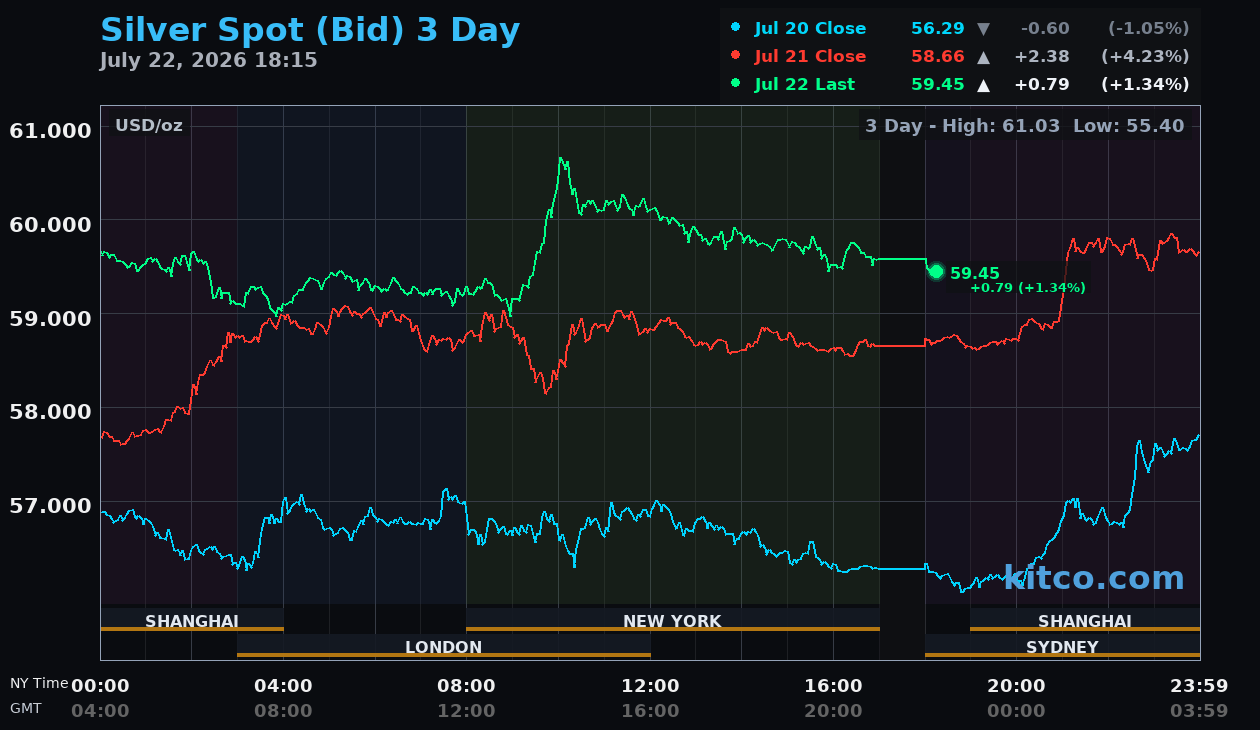Click the Jul 20 Close label

[x=810, y=29]
